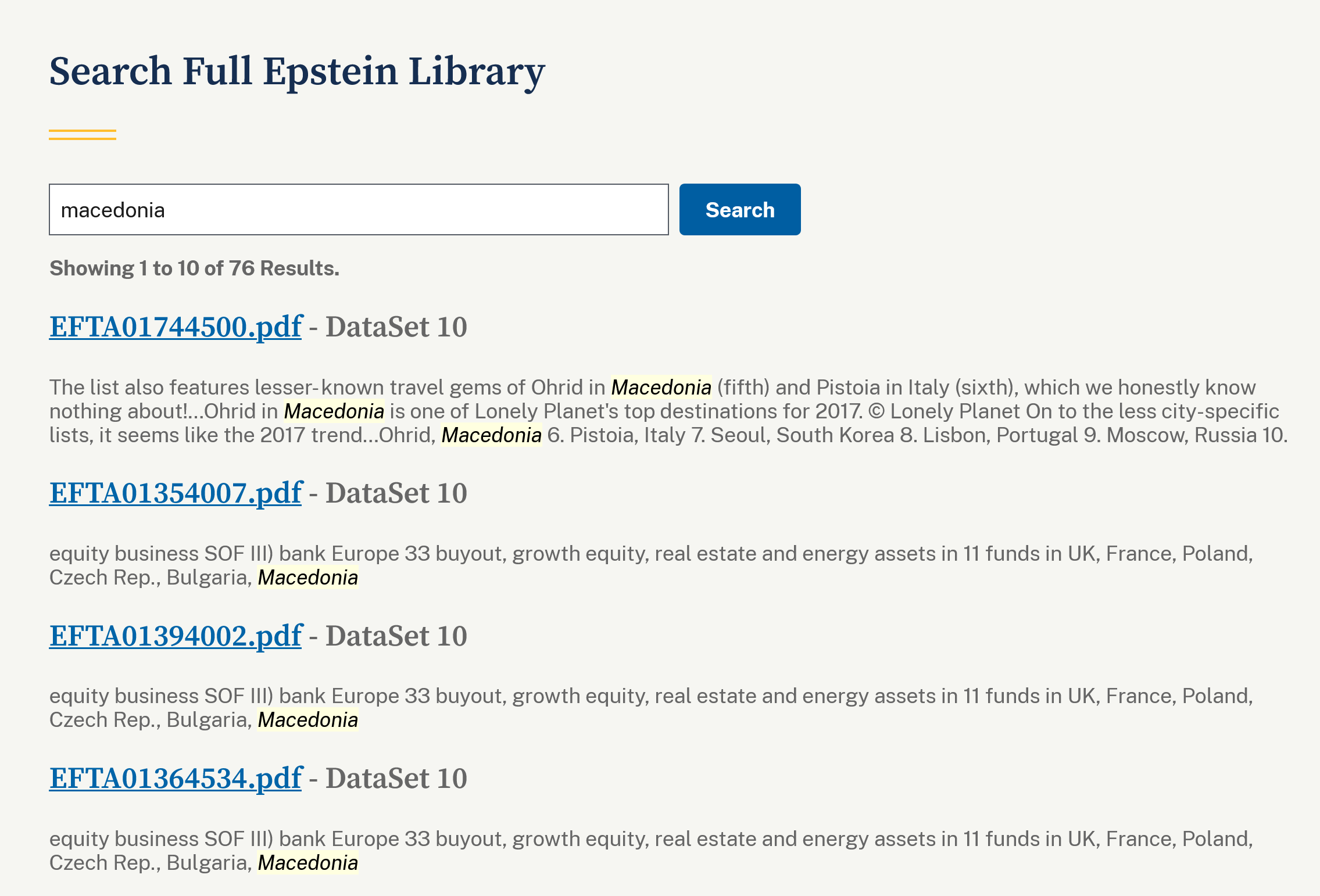Click highlighted Macedonia in the EFTA01354007.pdf snippet
Screen dimensions: 1320x896
click(307, 578)
